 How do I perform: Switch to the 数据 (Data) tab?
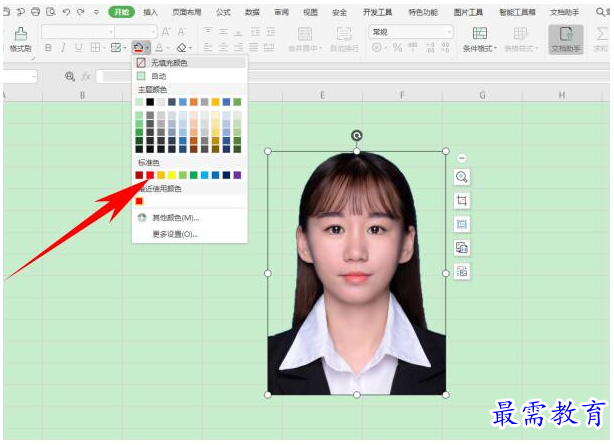[252, 13]
